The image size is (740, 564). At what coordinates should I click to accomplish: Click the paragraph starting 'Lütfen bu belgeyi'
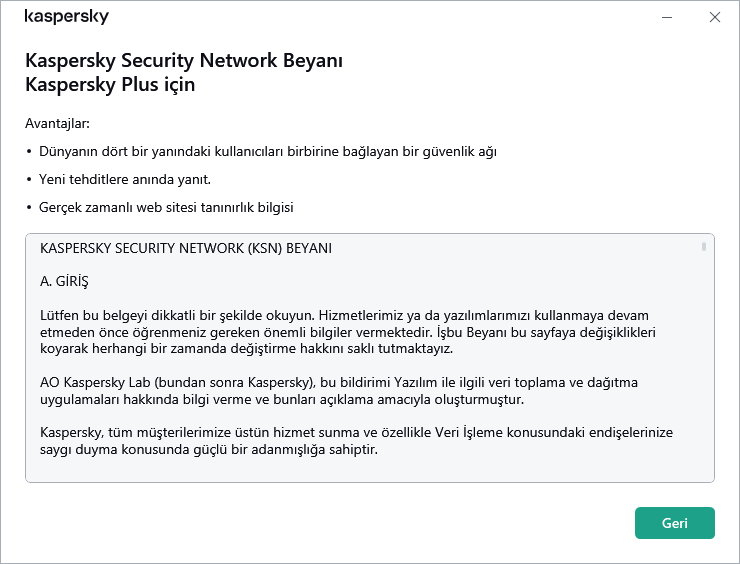(x=355, y=332)
